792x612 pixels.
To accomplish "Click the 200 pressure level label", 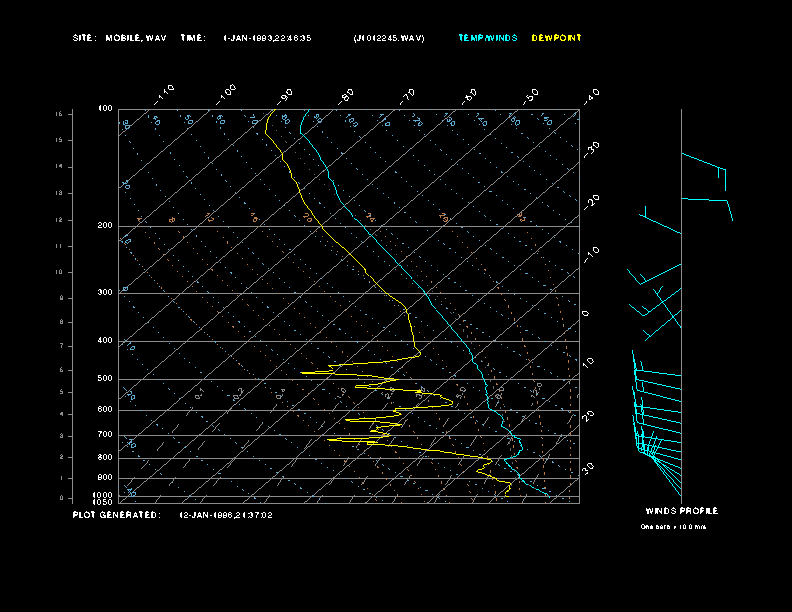I will [105, 226].
